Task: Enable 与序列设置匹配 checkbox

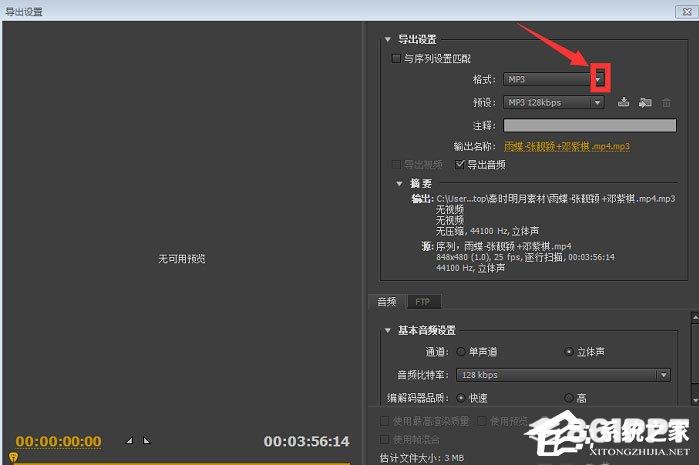Action: (396, 58)
